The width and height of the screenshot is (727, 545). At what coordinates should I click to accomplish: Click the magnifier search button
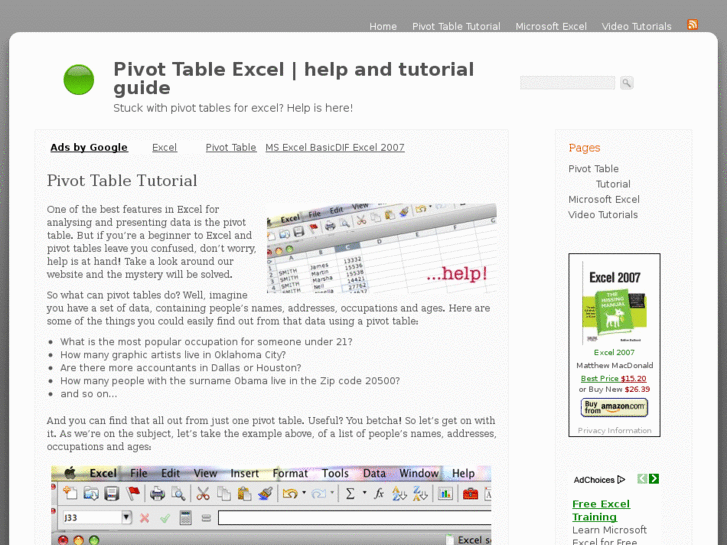coord(626,83)
